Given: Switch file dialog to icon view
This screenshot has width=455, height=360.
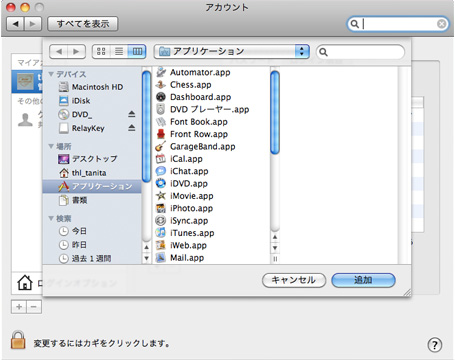Looking at the screenshot, I should click(x=101, y=51).
